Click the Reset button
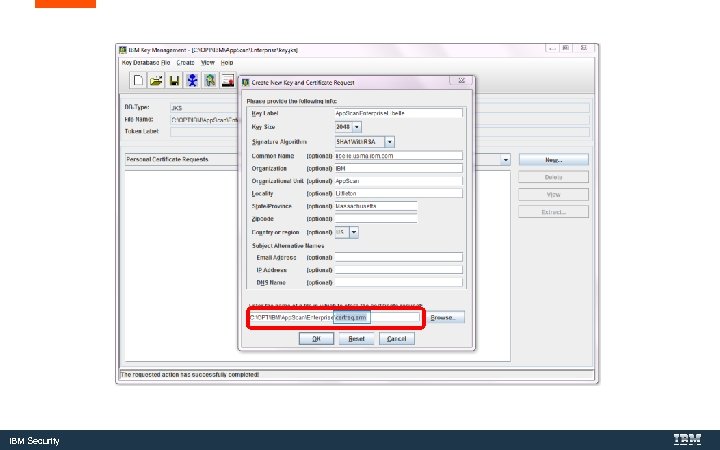 pyautogui.click(x=356, y=338)
